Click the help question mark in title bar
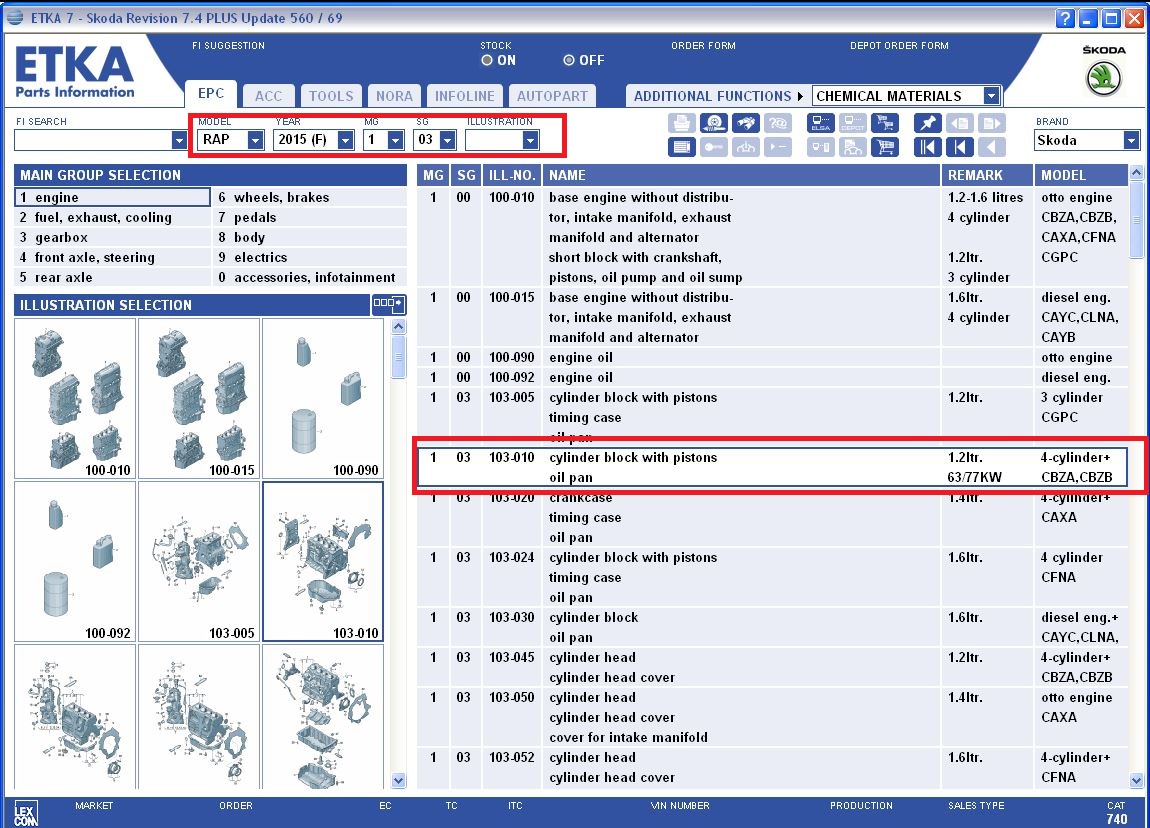Image resolution: width=1150 pixels, height=828 pixels. click(x=1066, y=18)
